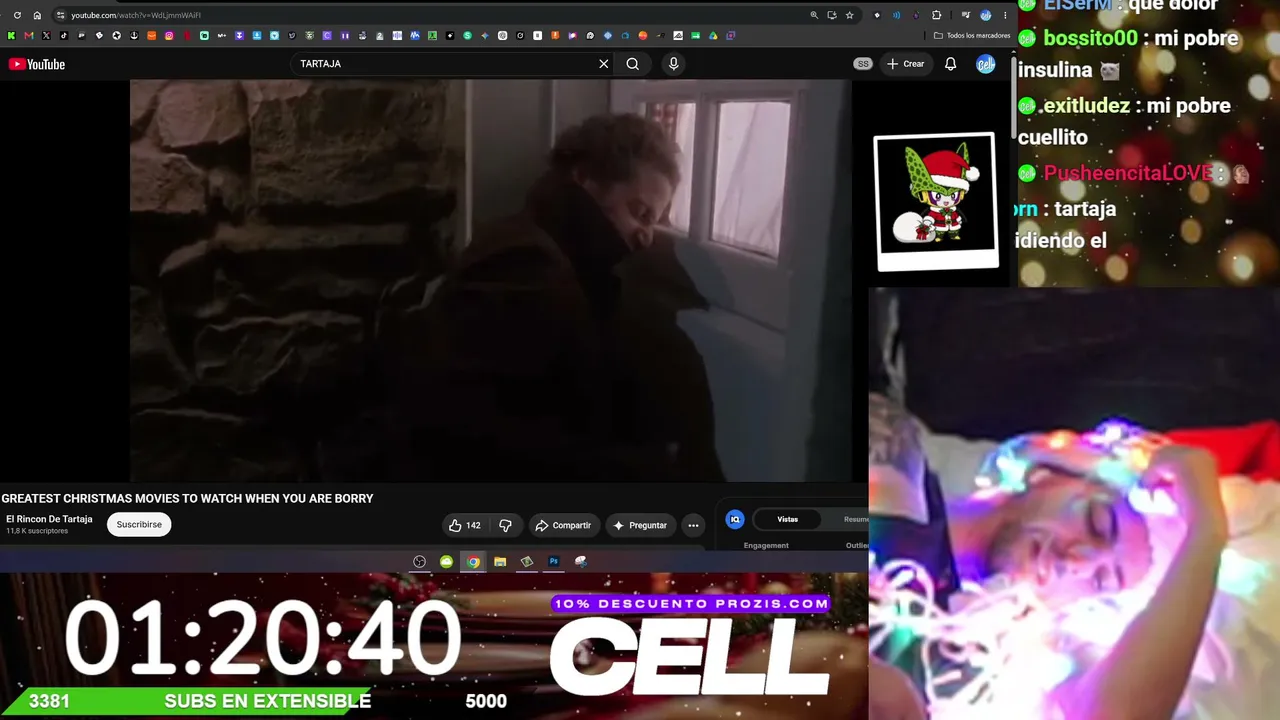Click the Compartir share button
This screenshot has width=1280, height=720.
coord(563,525)
